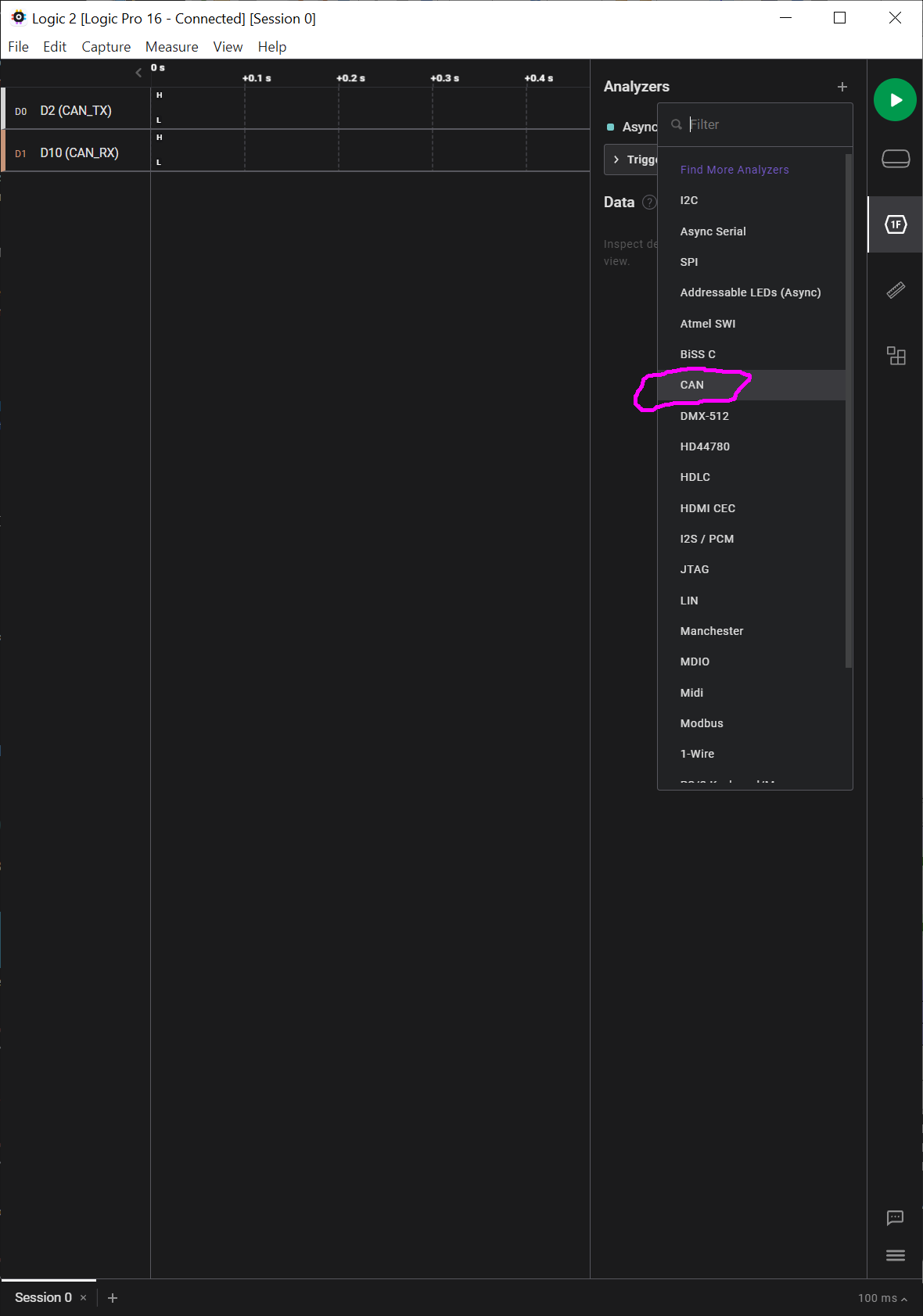Open the 100 ms zoom dropdown
Image resolution: width=923 pixels, height=1316 pixels.
click(x=882, y=1298)
